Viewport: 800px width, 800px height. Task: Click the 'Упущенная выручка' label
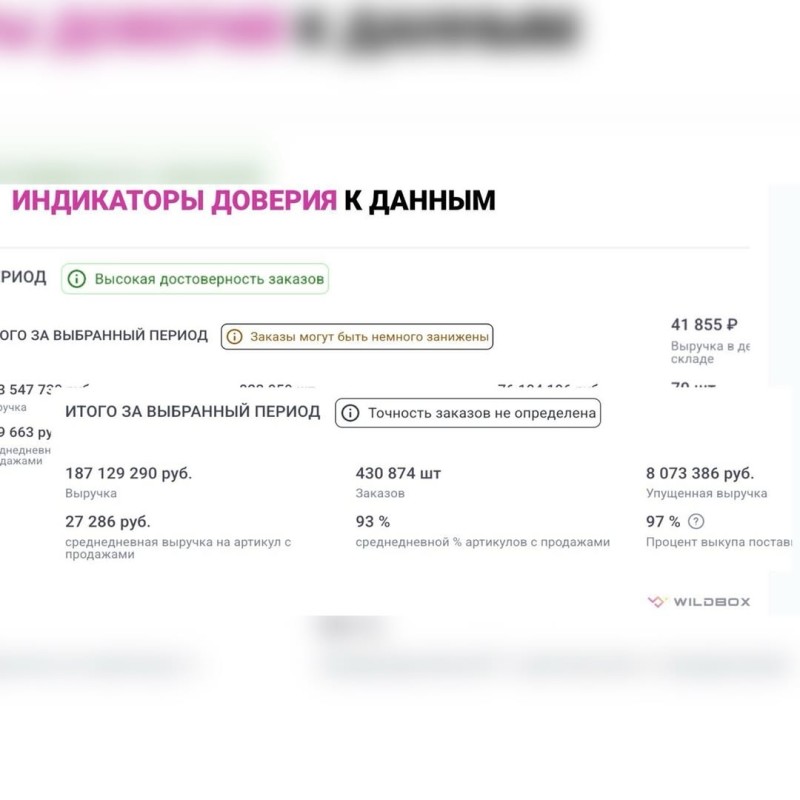(707, 493)
